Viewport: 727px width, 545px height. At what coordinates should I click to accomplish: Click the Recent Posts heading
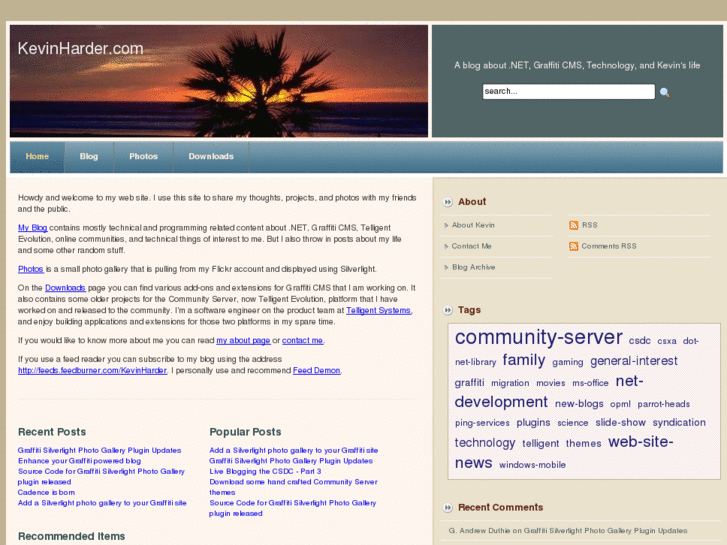tap(52, 432)
